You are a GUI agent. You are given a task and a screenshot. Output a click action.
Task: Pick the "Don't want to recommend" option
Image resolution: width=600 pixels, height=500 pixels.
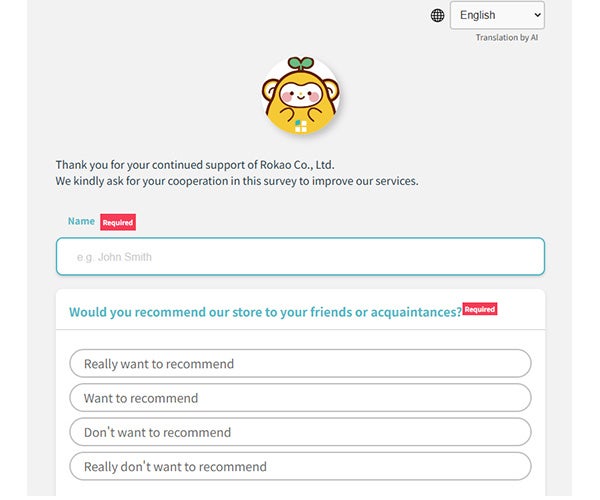pos(300,432)
